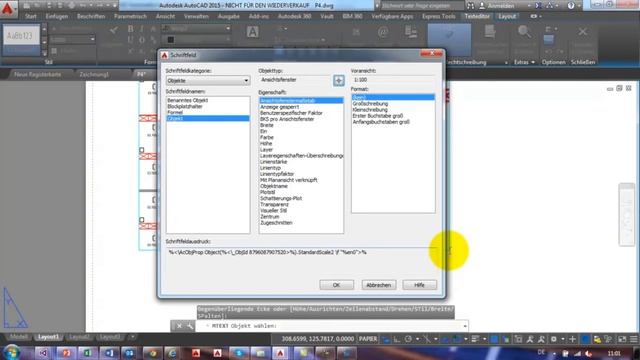Open the Ansicht ribbon tab
This screenshot has width=640, height=360.
click(x=165, y=16)
